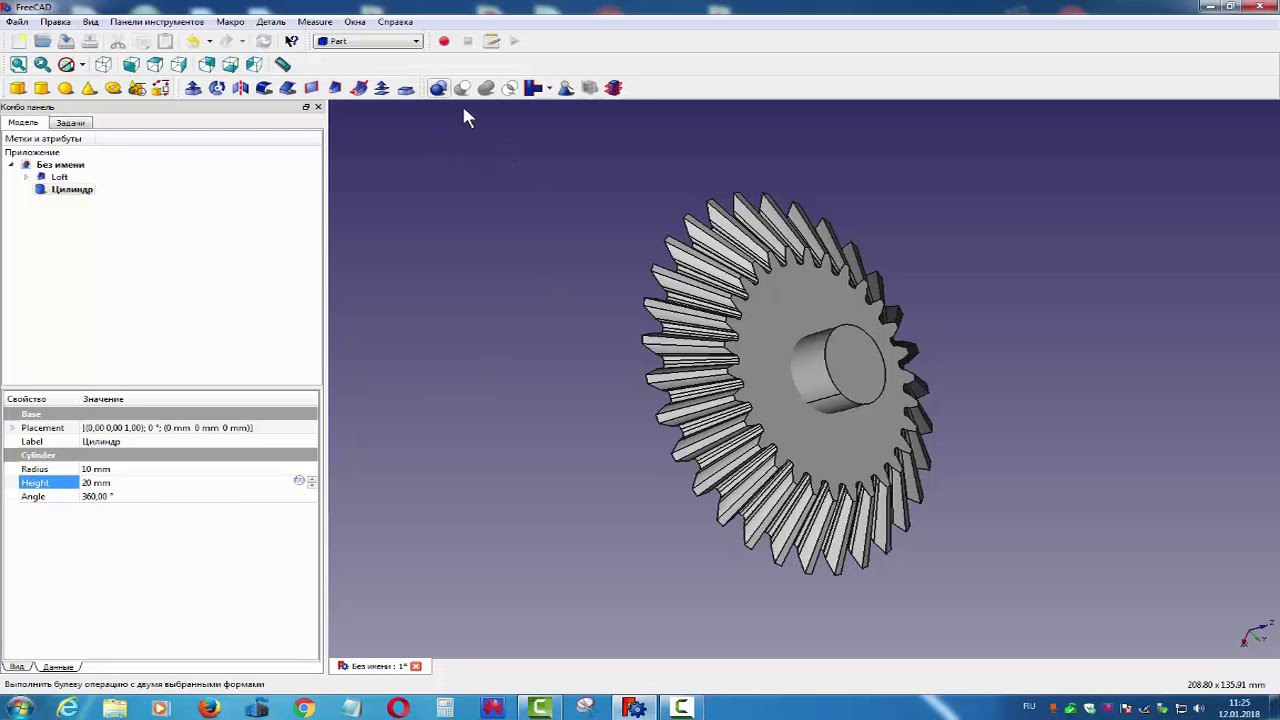The image size is (1280, 720).
Task: Expand the Placement property row
Action: (12, 428)
